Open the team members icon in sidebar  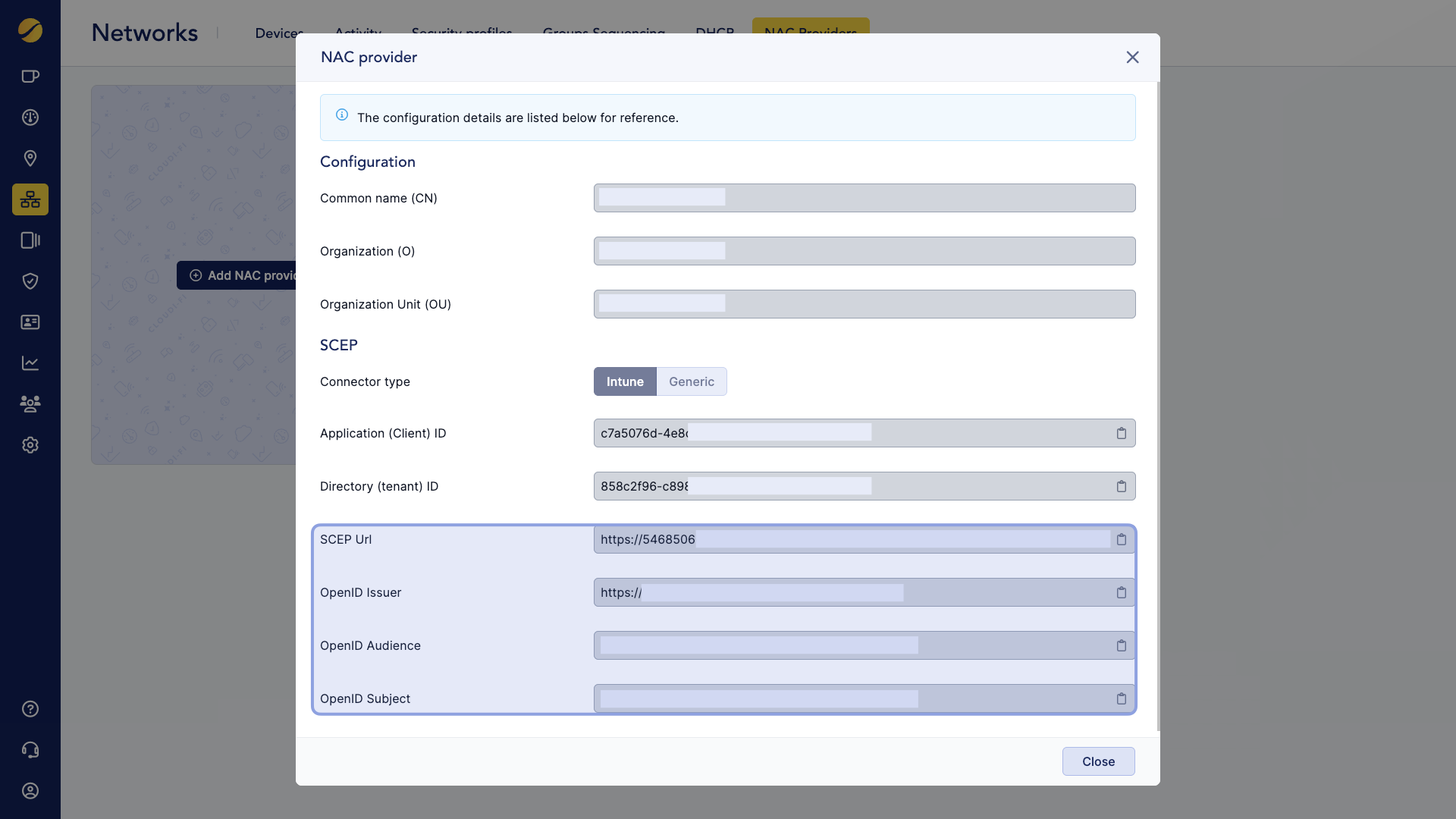coord(30,404)
